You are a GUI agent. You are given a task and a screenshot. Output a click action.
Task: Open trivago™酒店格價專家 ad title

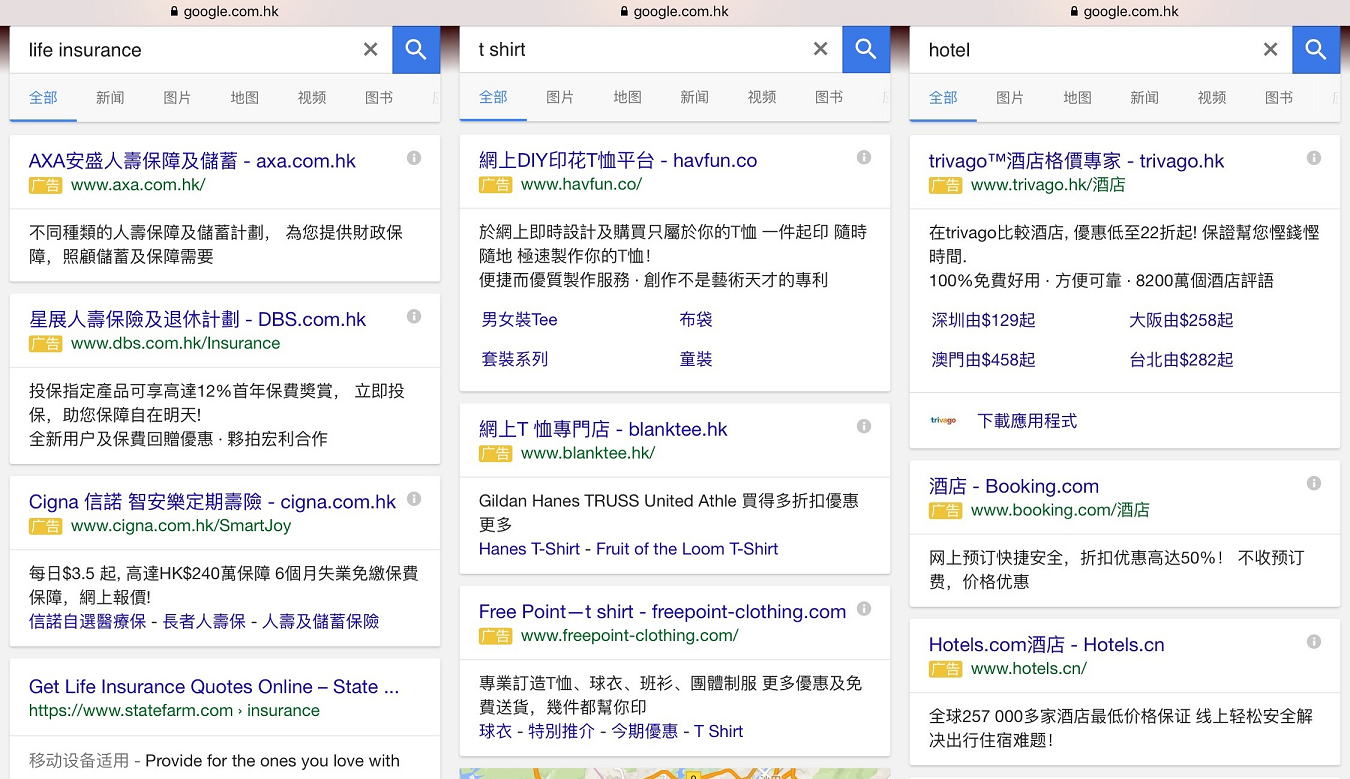(1076, 161)
